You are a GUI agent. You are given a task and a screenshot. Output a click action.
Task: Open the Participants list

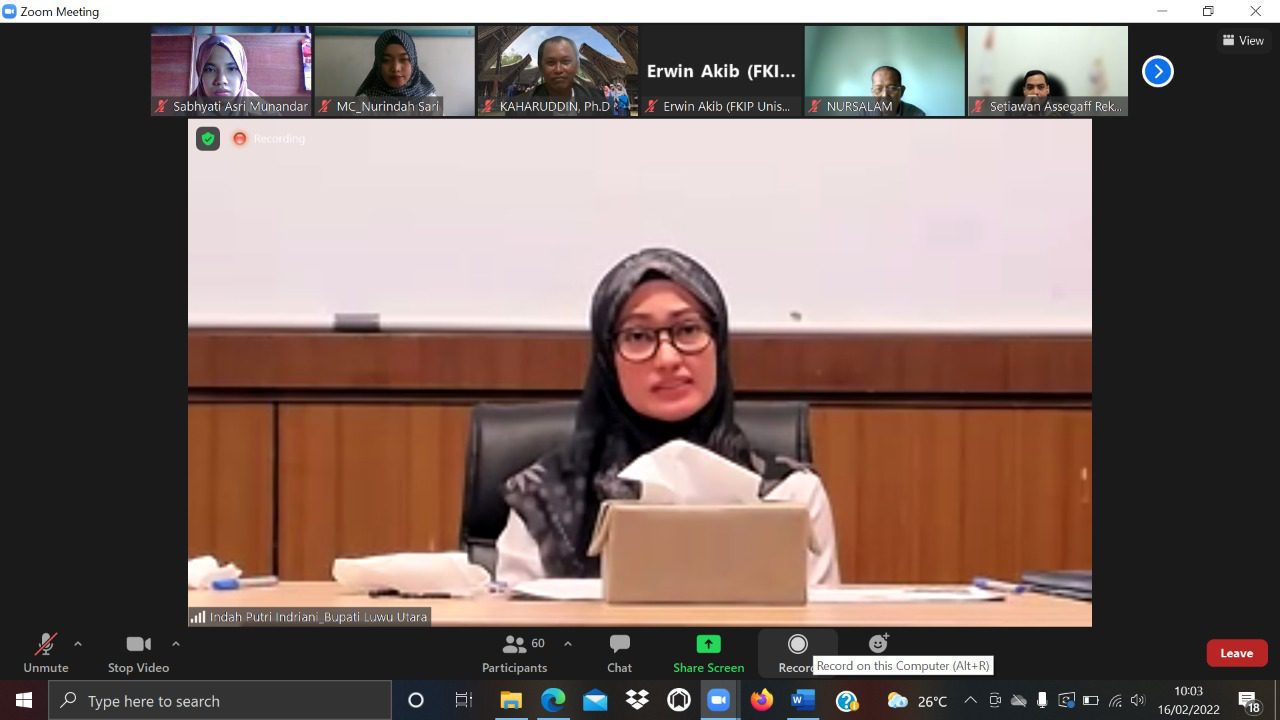click(515, 653)
